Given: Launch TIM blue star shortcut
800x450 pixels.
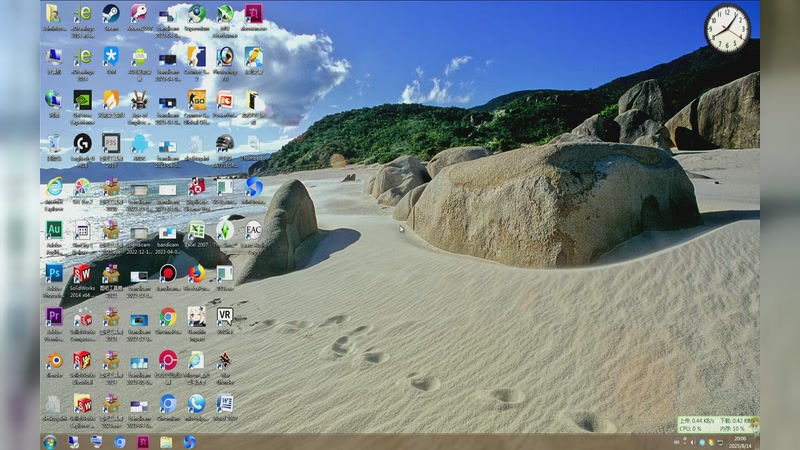Looking at the screenshot, I should click(x=111, y=57).
